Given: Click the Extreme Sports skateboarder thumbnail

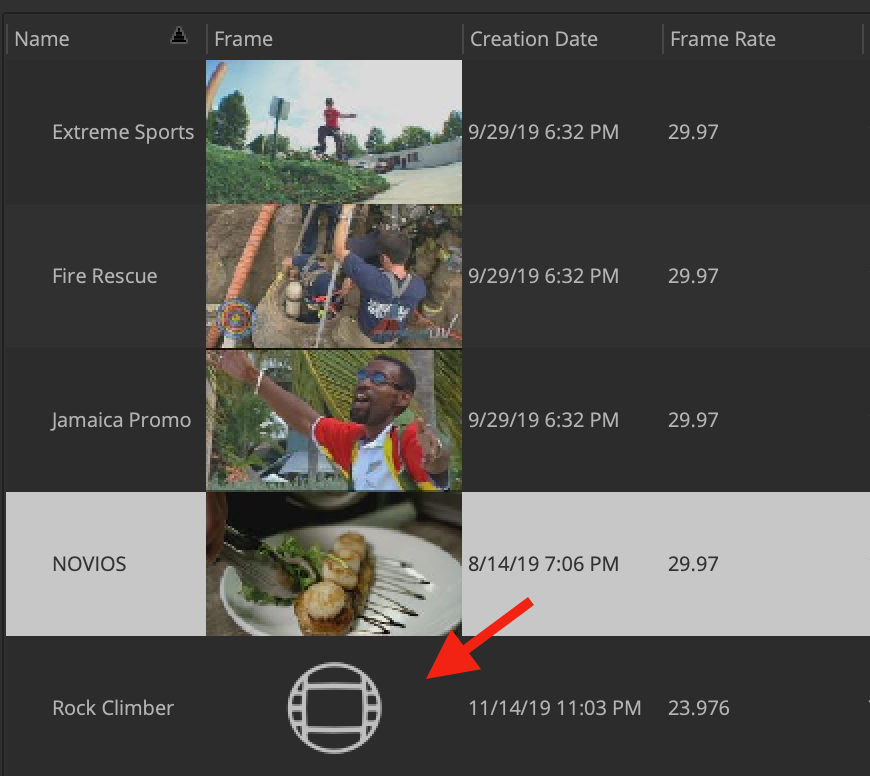Looking at the screenshot, I should 334,131.
